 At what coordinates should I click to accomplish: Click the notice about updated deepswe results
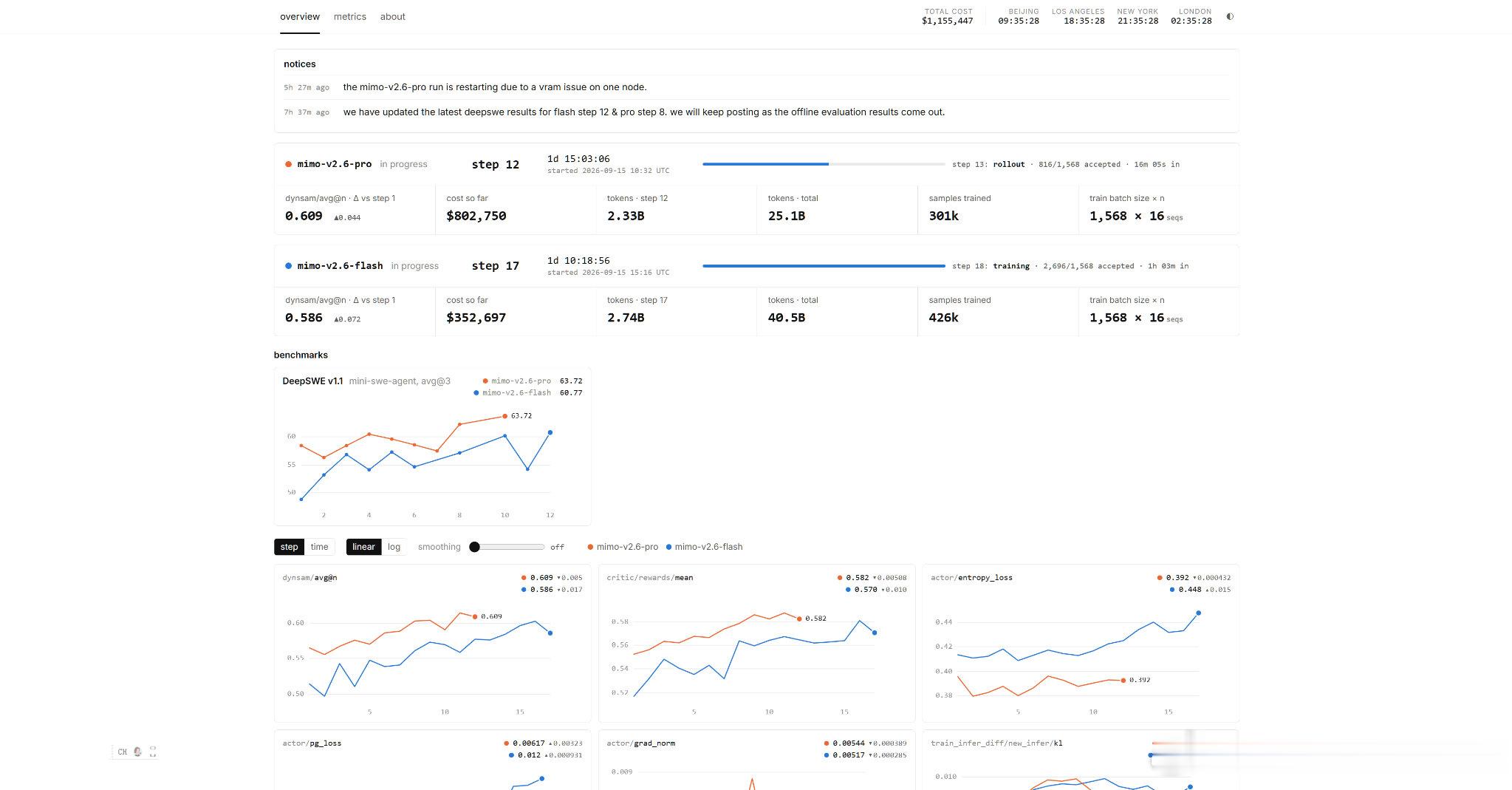(644, 112)
